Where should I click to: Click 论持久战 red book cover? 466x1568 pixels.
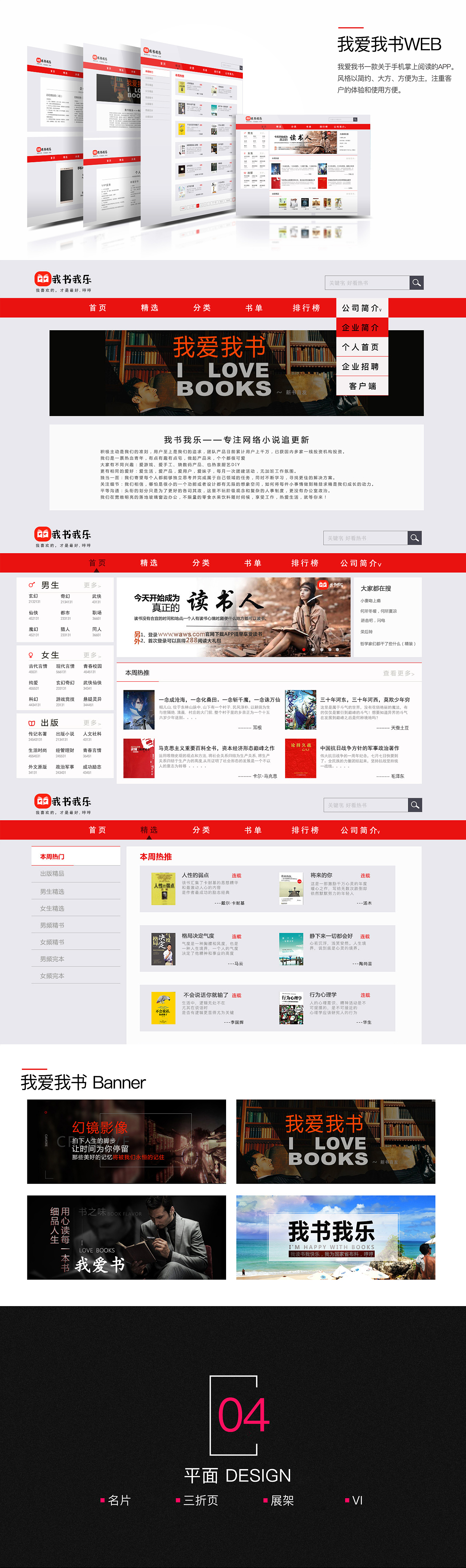coord(300,758)
